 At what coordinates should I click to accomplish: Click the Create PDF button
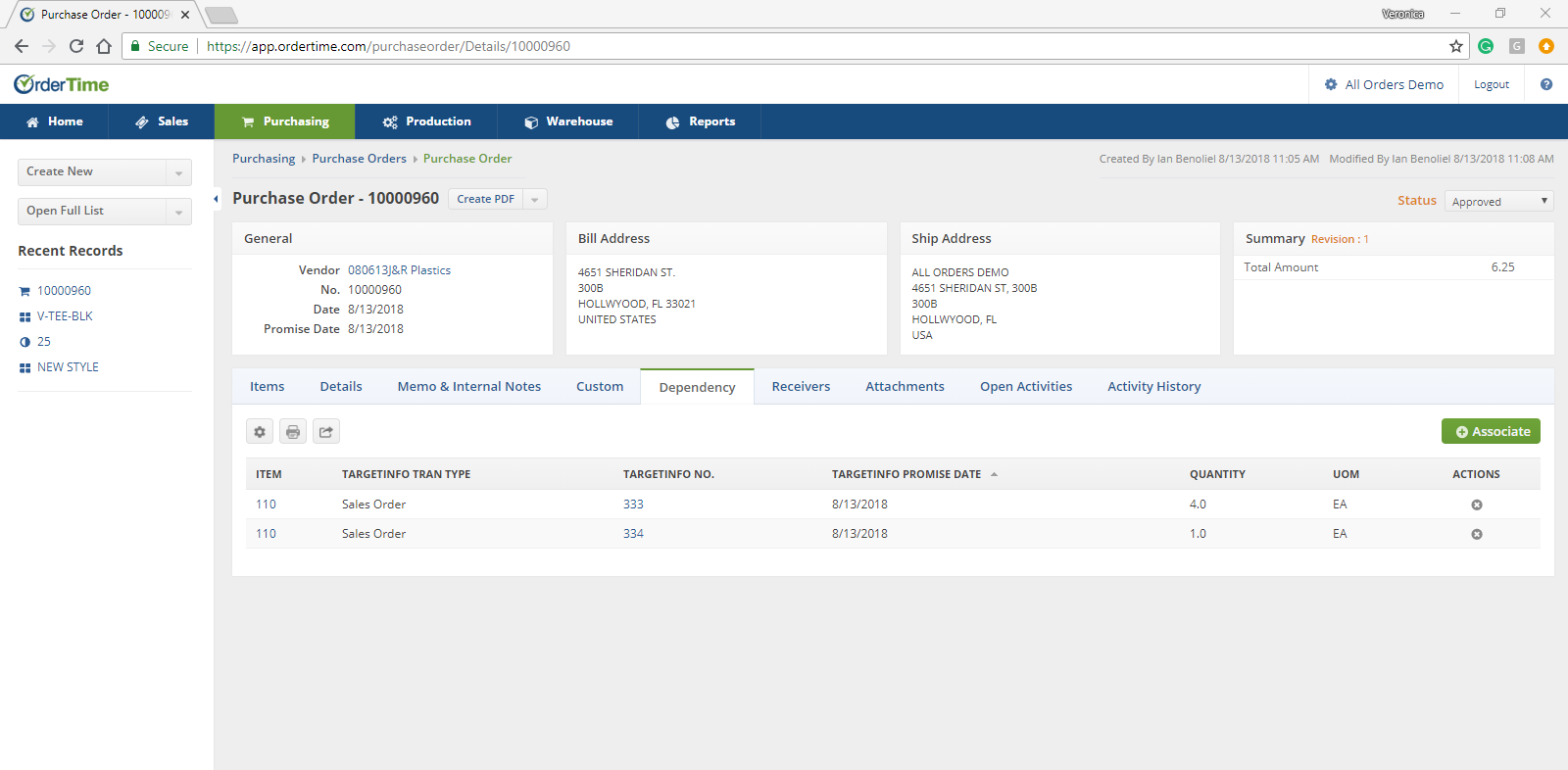click(485, 199)
